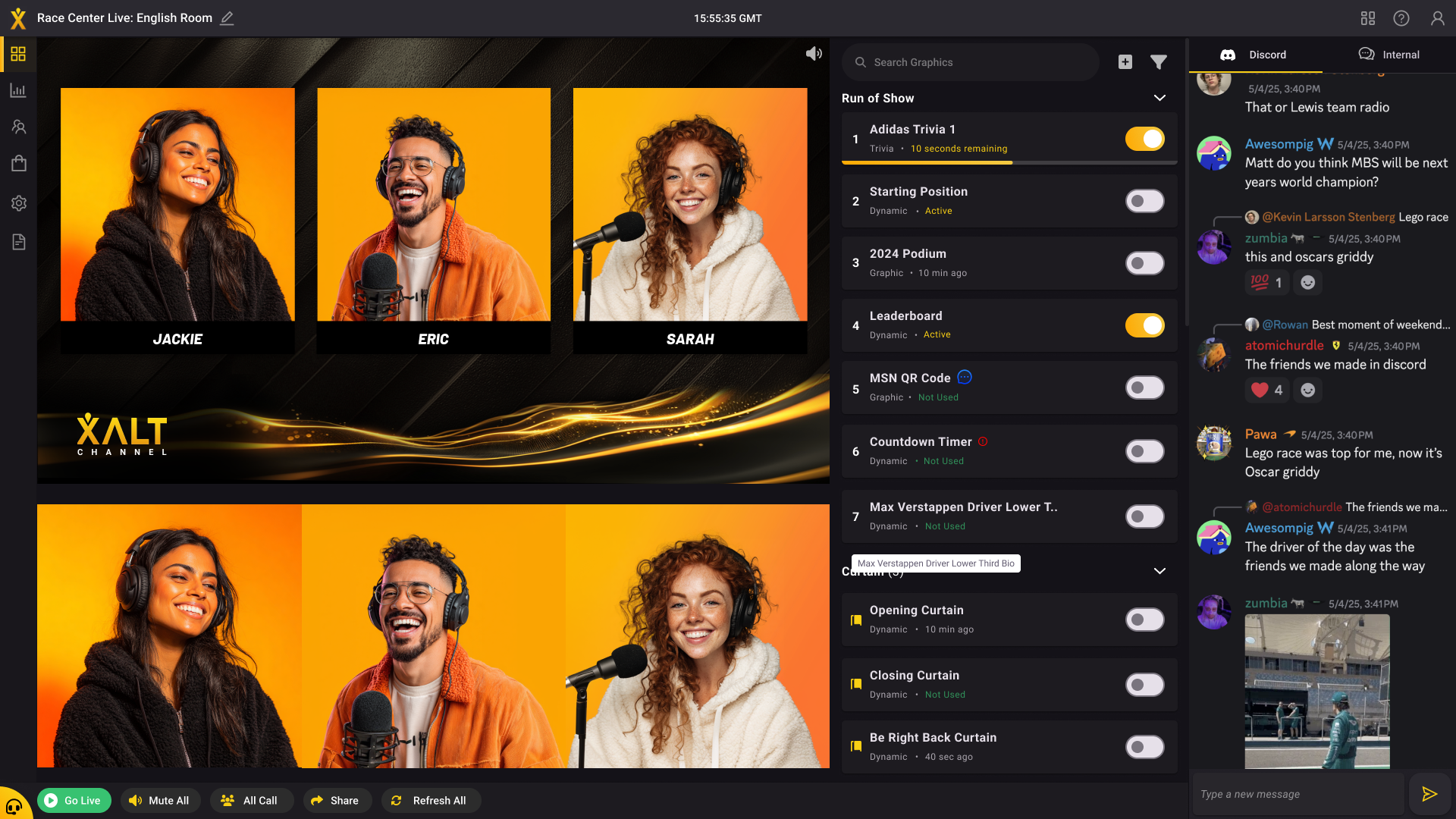The width and height of the screenshot is (1456, 819).
Task: Click the Mute All button
Action: (x=159, y=801)
